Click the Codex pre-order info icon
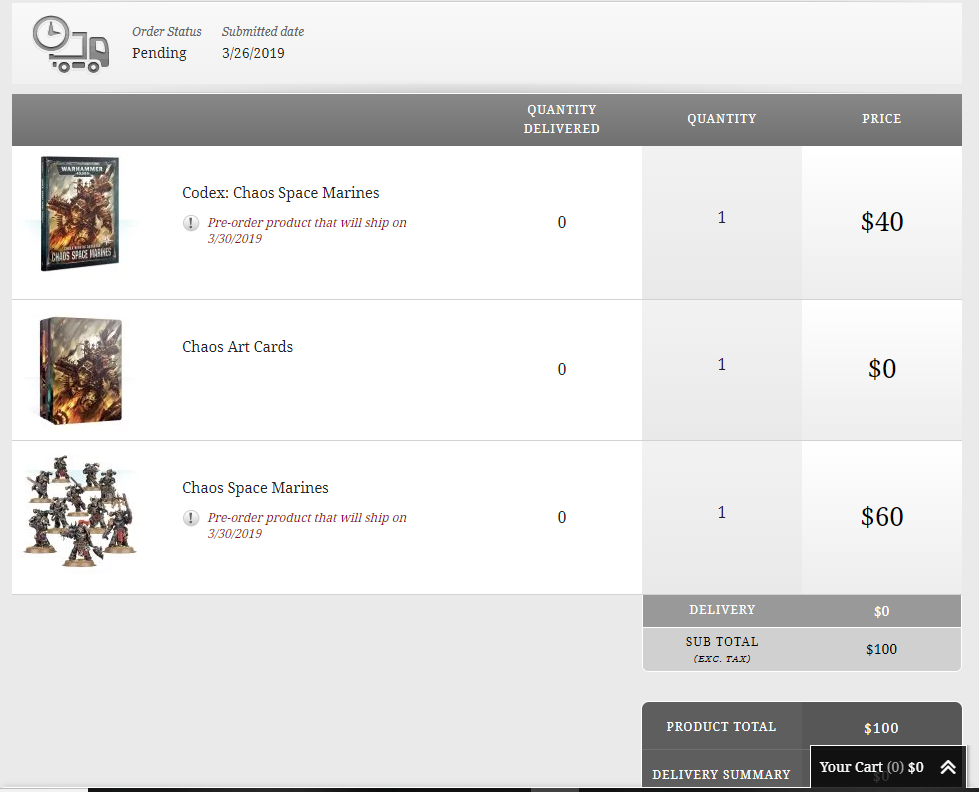Viewport: 979px width, 792px height. pos(191,223)
